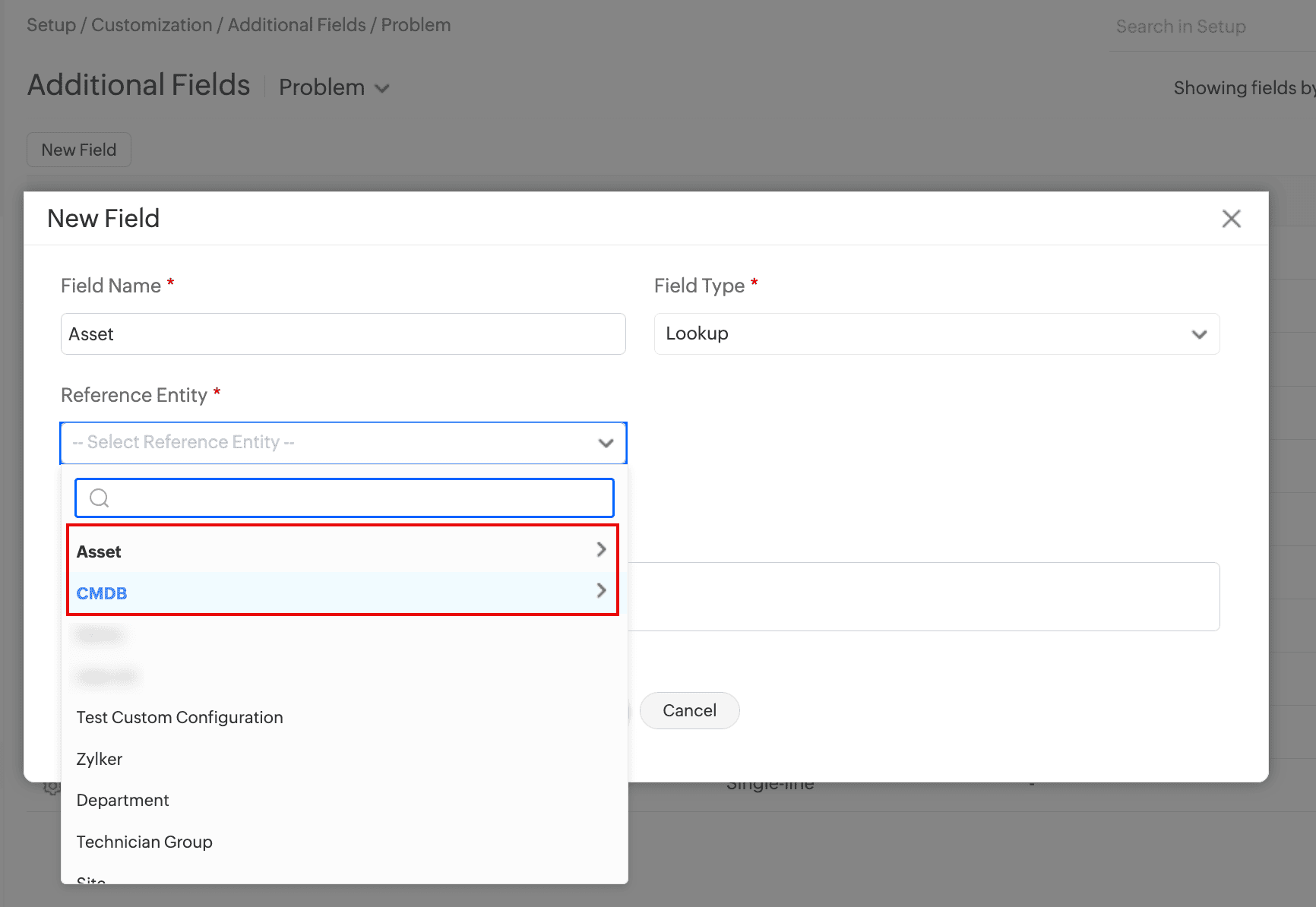The height and width of the screenshot is (907, 1316).
Task: Expand the CMDB submenu arrow
Action: 601,590
